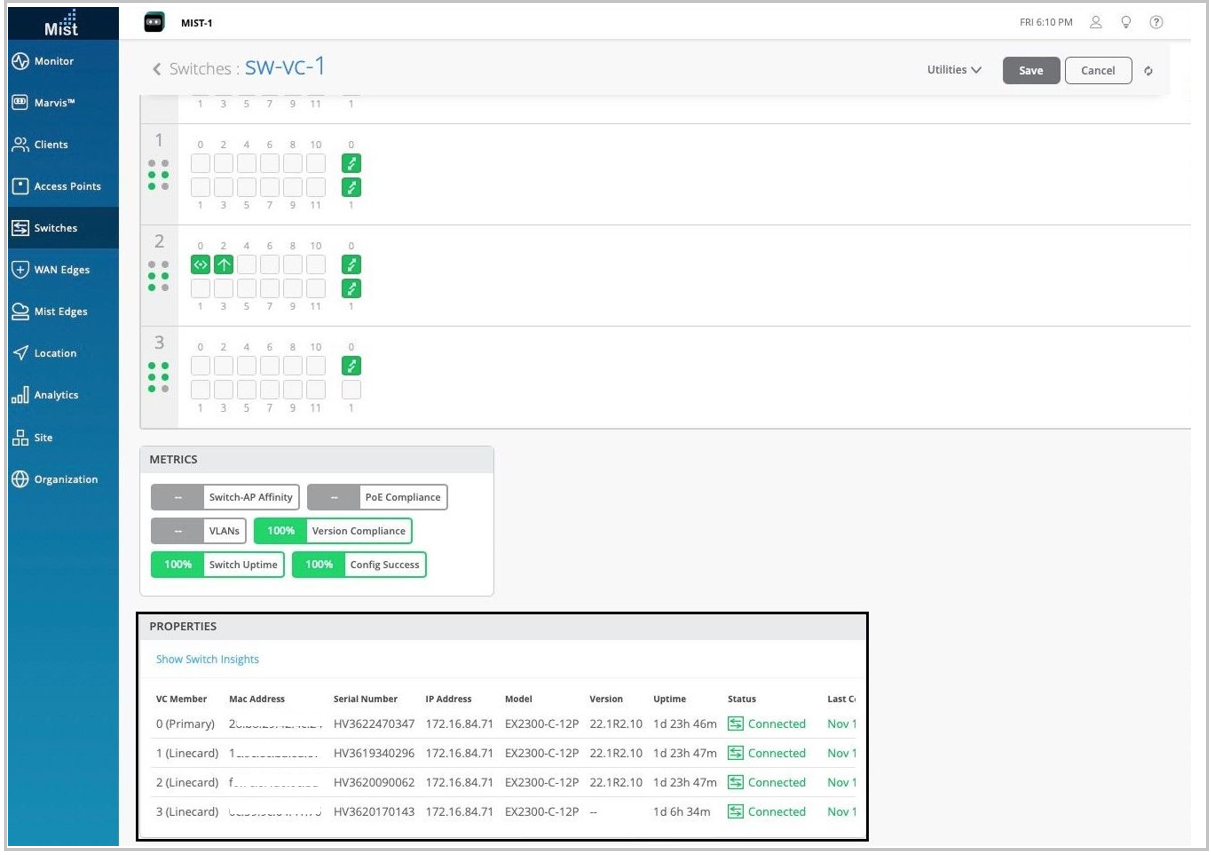Click the refresh icon beside Cancel
The image size is (1211, 855).
(1149, 71)
